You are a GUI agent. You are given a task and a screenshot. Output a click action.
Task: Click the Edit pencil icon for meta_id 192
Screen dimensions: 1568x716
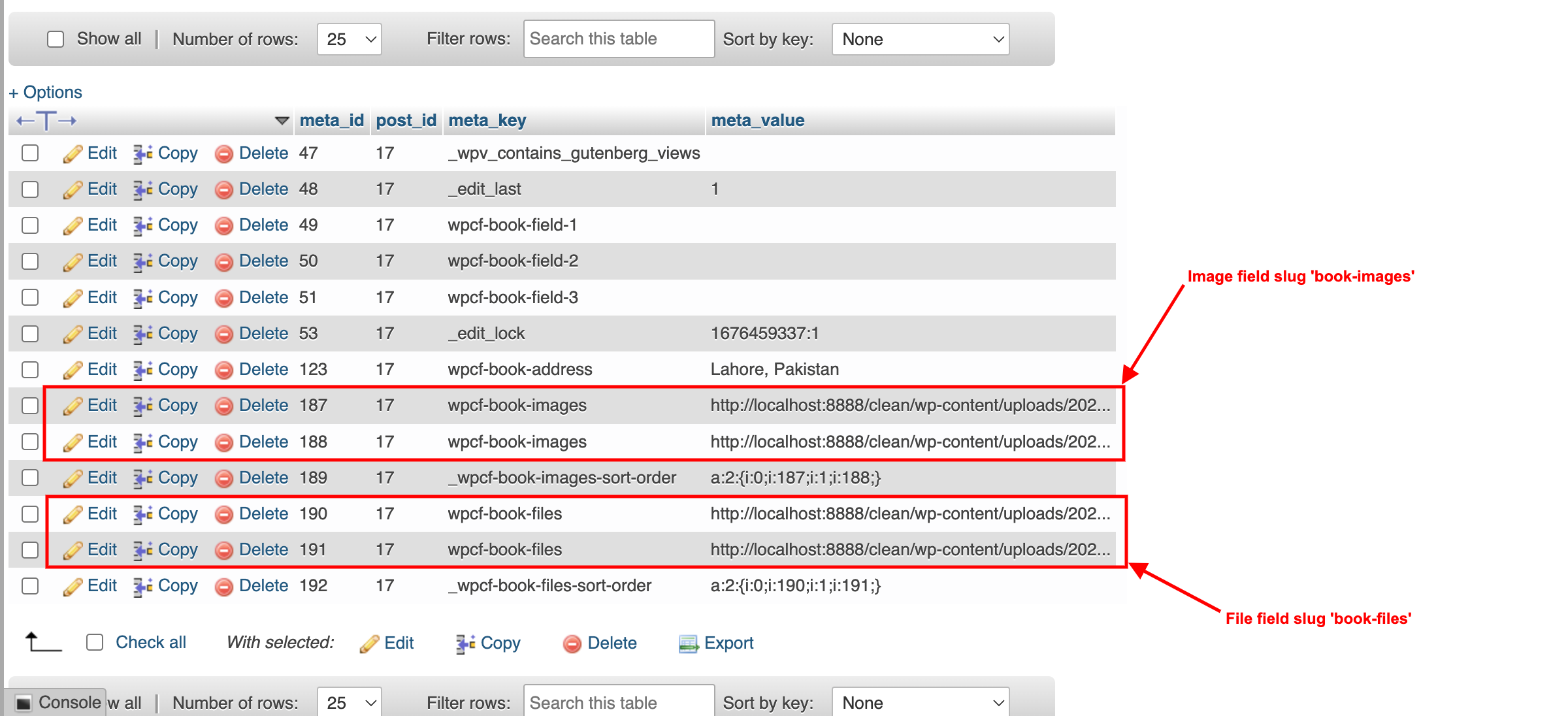73,587
